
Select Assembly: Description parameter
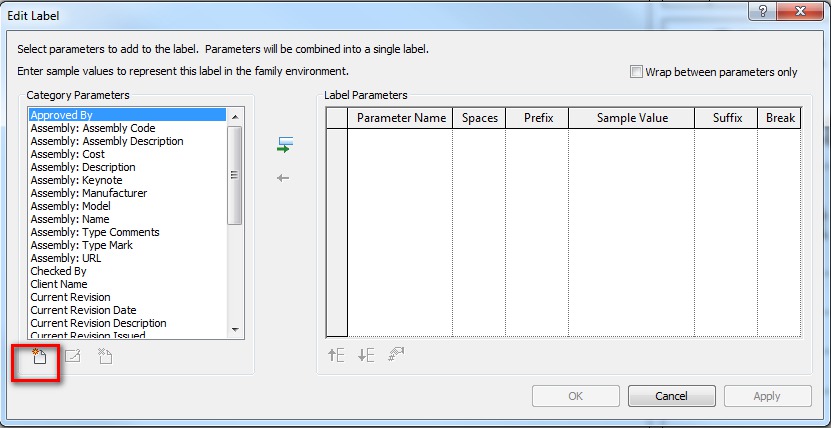[x=128, y=167]
